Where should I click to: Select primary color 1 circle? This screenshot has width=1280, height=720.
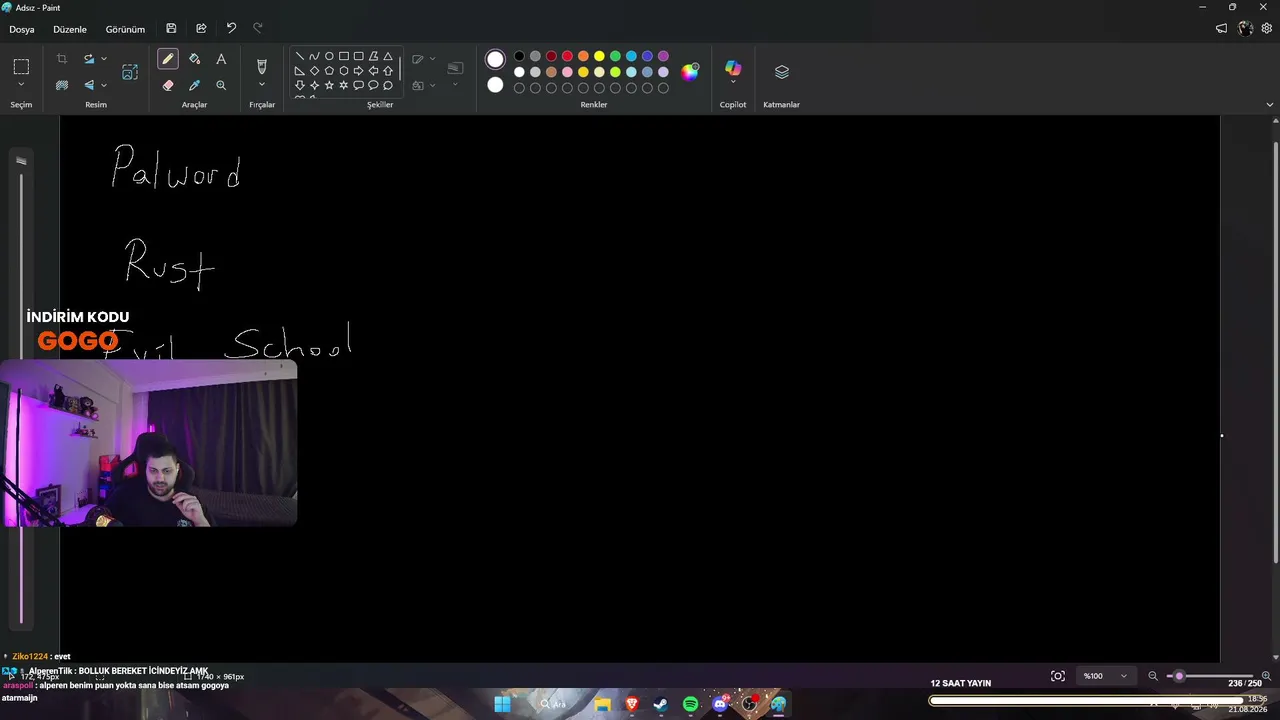point(495,60)
